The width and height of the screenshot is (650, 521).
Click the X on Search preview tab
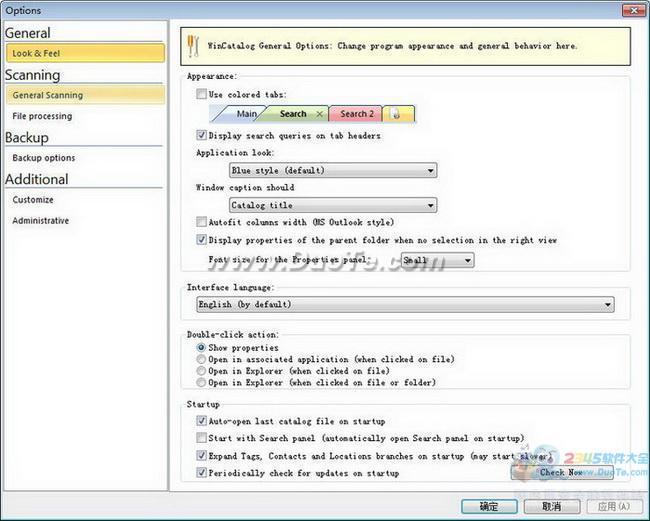(319, 114)
